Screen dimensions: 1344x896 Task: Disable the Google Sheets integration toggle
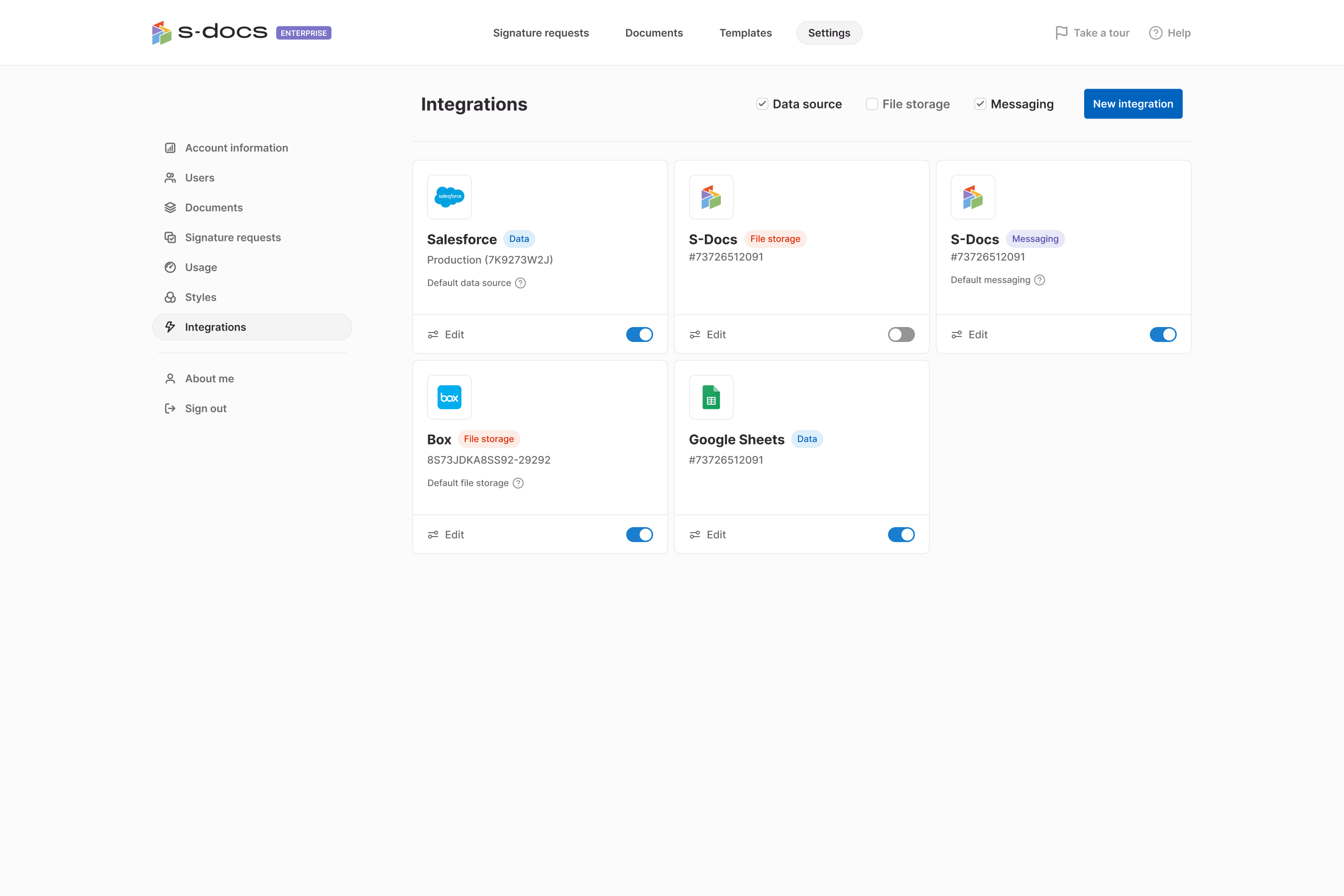click(x=900, y=534)
